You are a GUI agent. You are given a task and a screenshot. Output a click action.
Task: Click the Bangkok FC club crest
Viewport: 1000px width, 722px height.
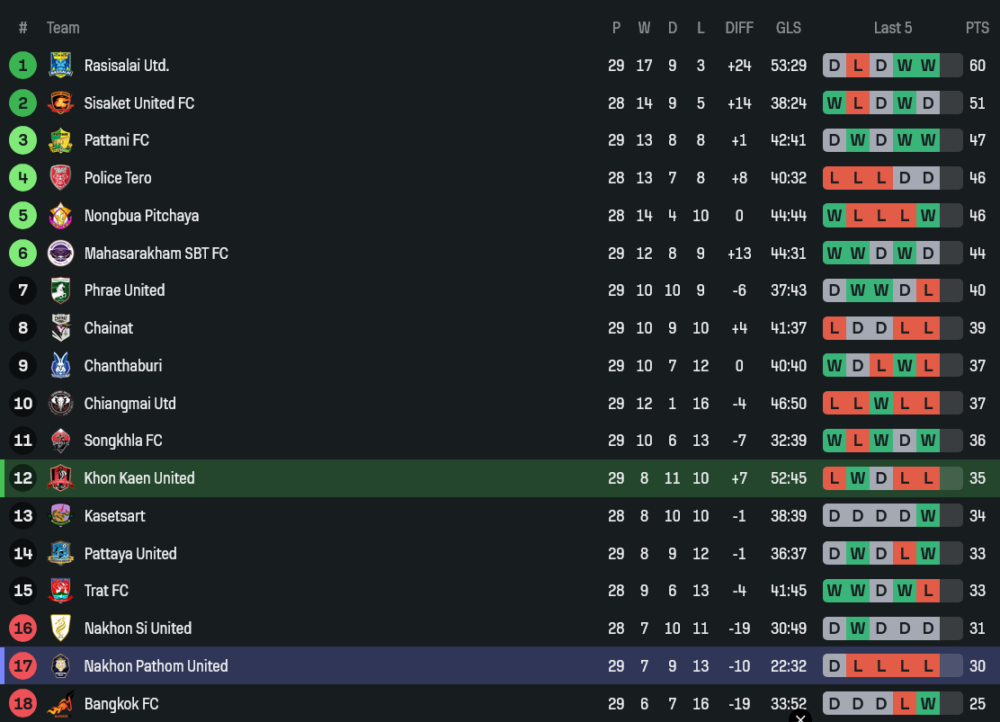[60, 704]
